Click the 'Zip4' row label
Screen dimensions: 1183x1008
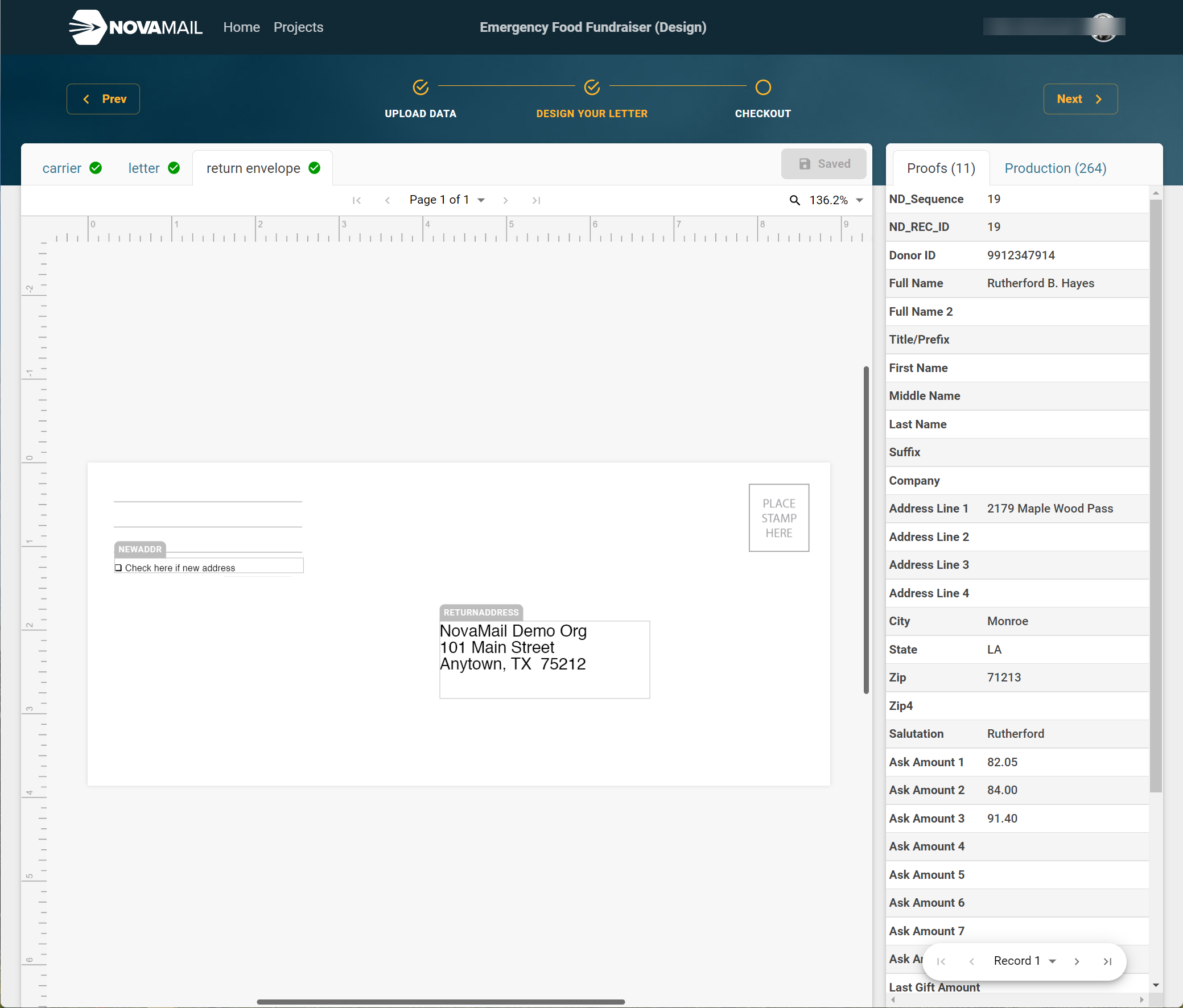click(900, 705)
